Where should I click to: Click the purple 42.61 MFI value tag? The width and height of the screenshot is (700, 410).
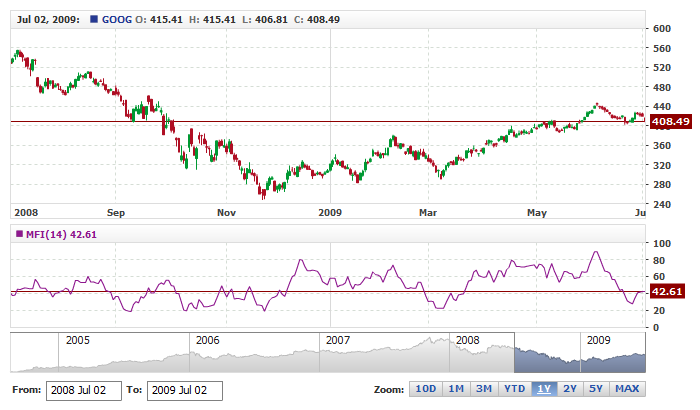tap(667, 291)
